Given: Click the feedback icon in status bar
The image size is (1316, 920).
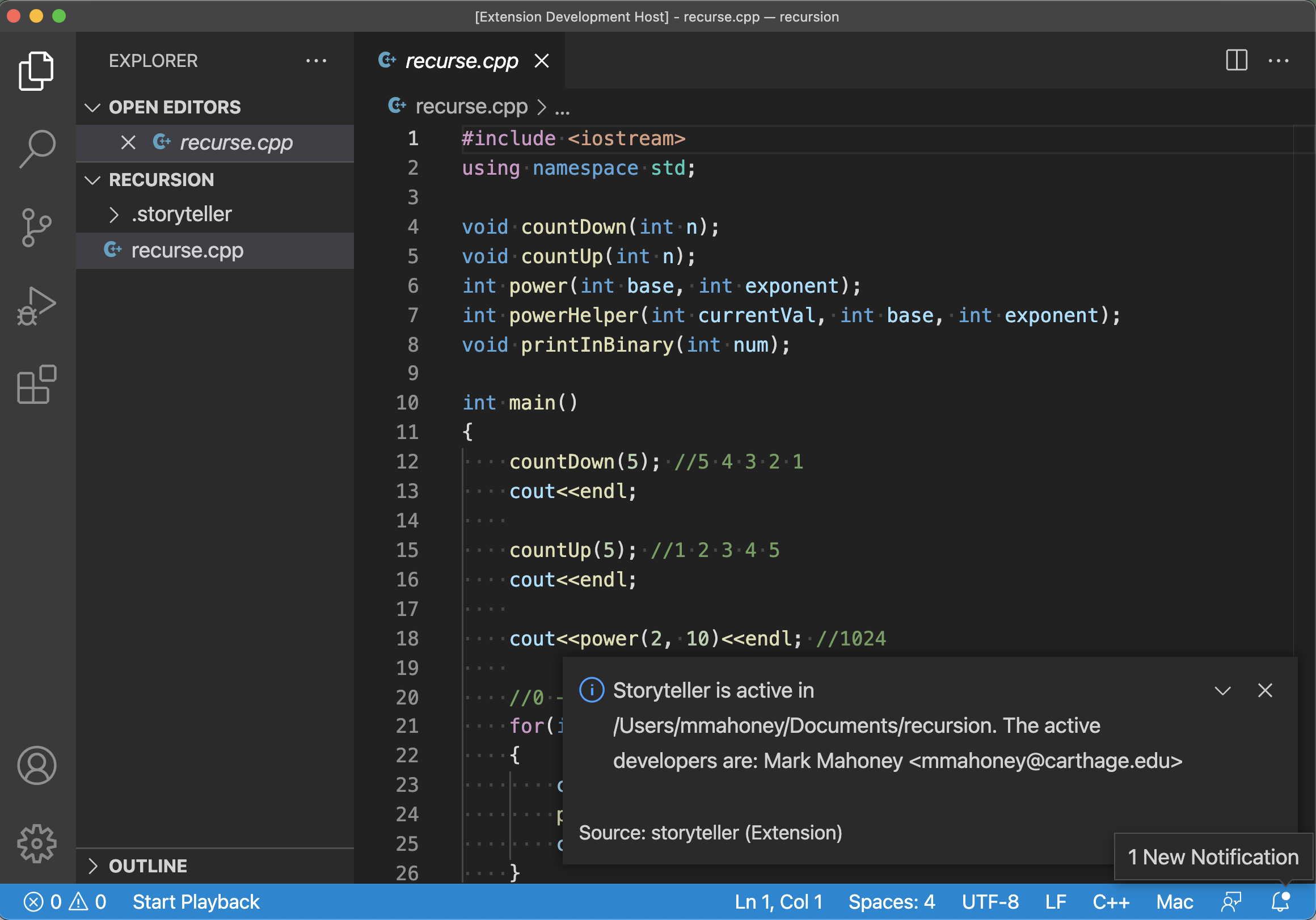Looking at the screenshot, I should 1230,902.
